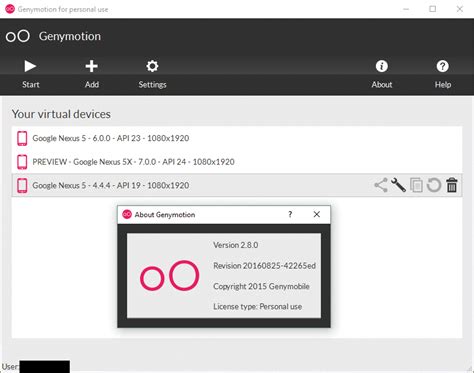
Task: Click the Version 2.8.0 text
Action: pyautogui.click(x=235, y=245)
